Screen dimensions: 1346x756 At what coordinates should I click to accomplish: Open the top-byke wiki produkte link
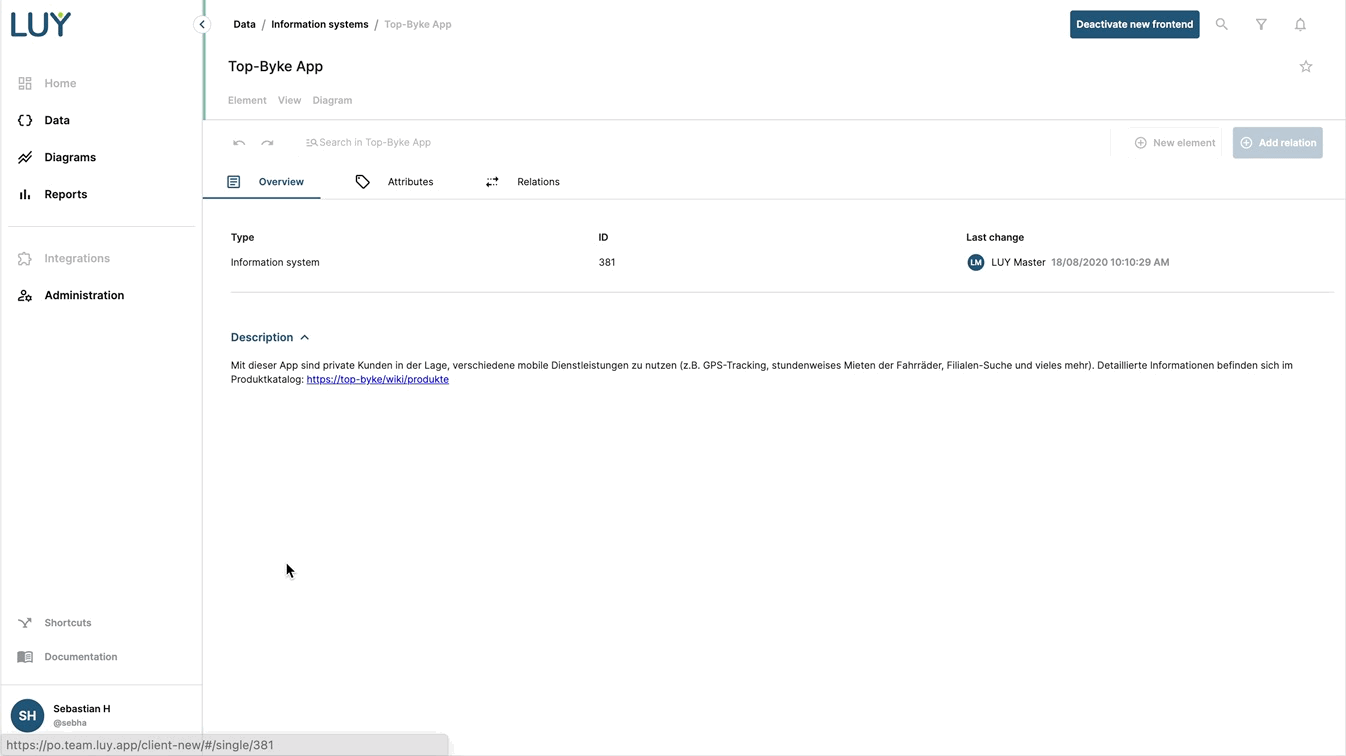[x=377, y=380]
